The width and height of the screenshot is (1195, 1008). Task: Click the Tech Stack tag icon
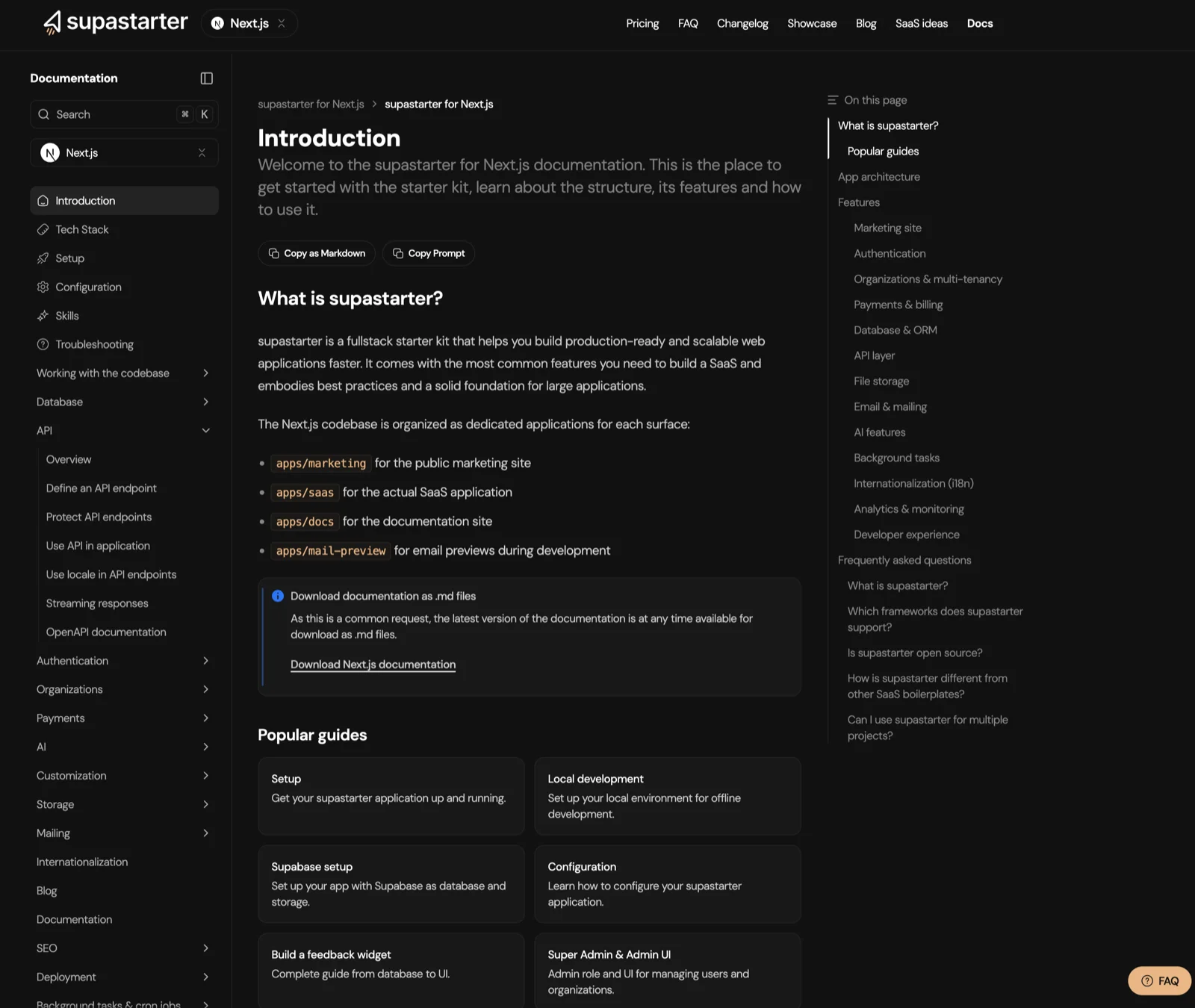click(43, 229)
